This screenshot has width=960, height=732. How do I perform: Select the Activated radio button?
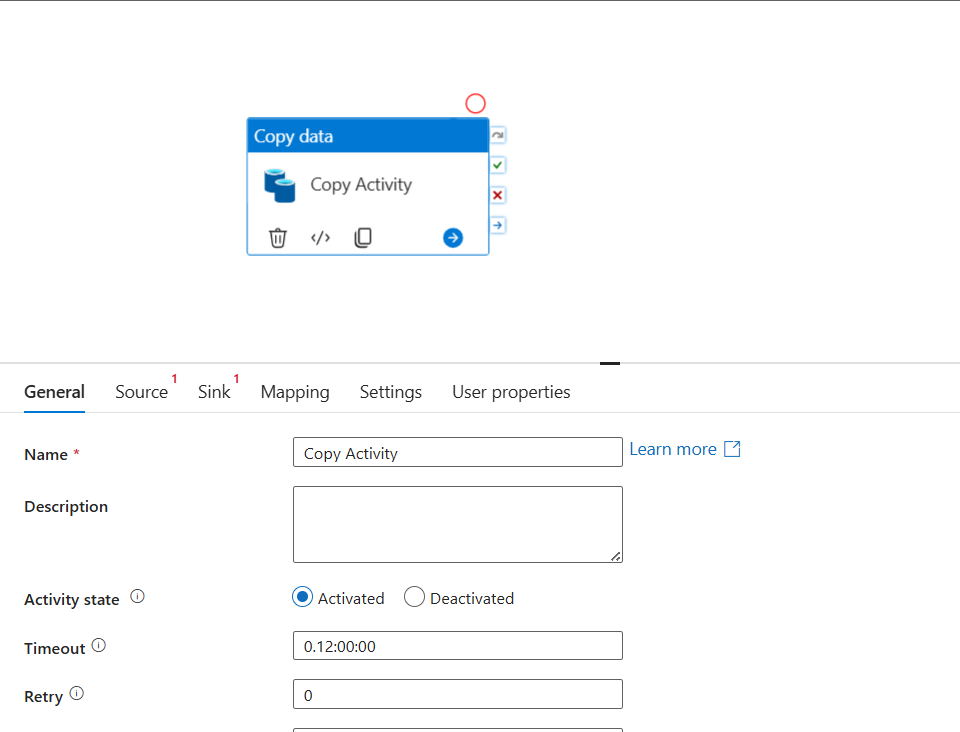pyautogui.click(x=302, y=597)
